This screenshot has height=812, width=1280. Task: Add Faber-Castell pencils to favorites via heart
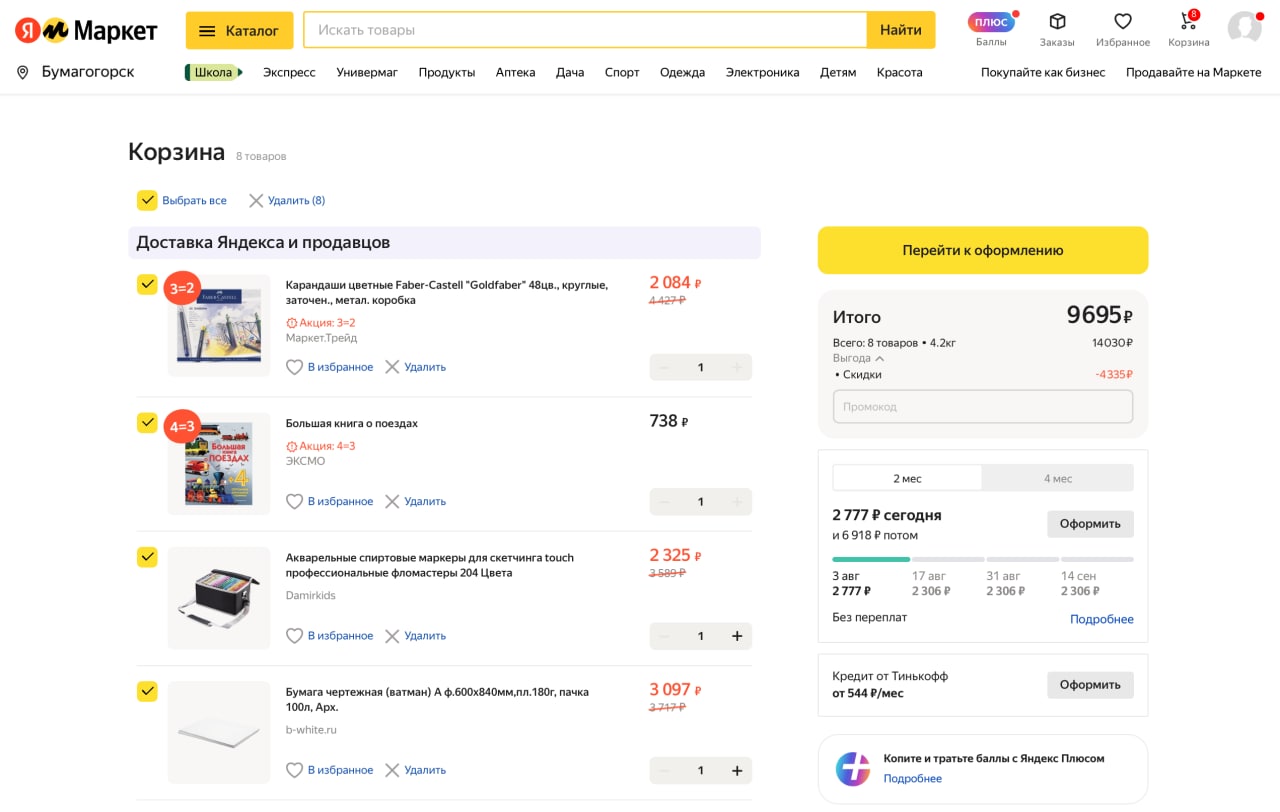click(294, 367)
